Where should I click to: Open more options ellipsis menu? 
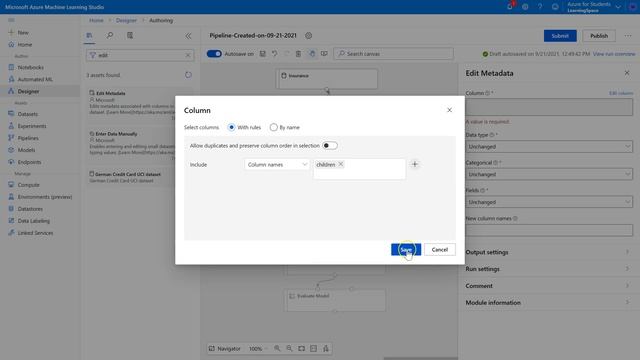click(x=628, y=36)
